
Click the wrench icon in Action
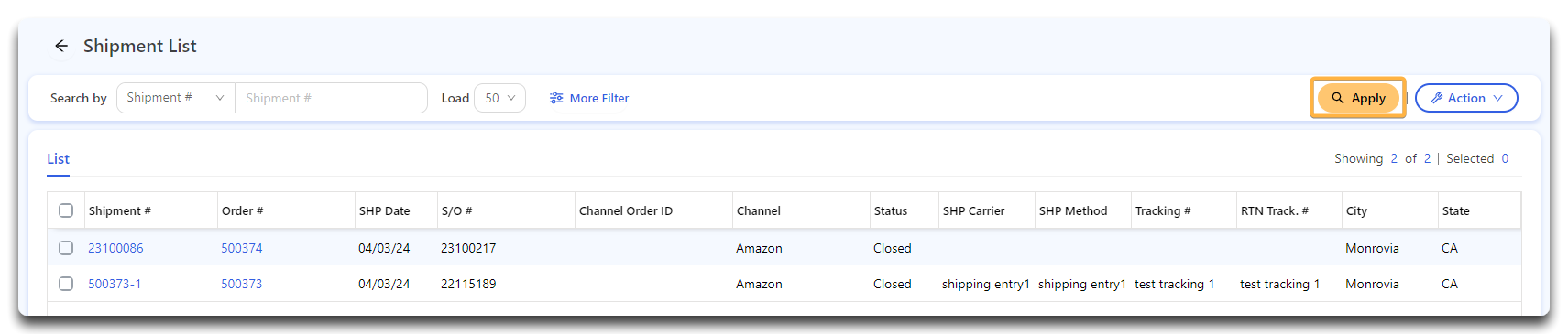coord(1437,98)
